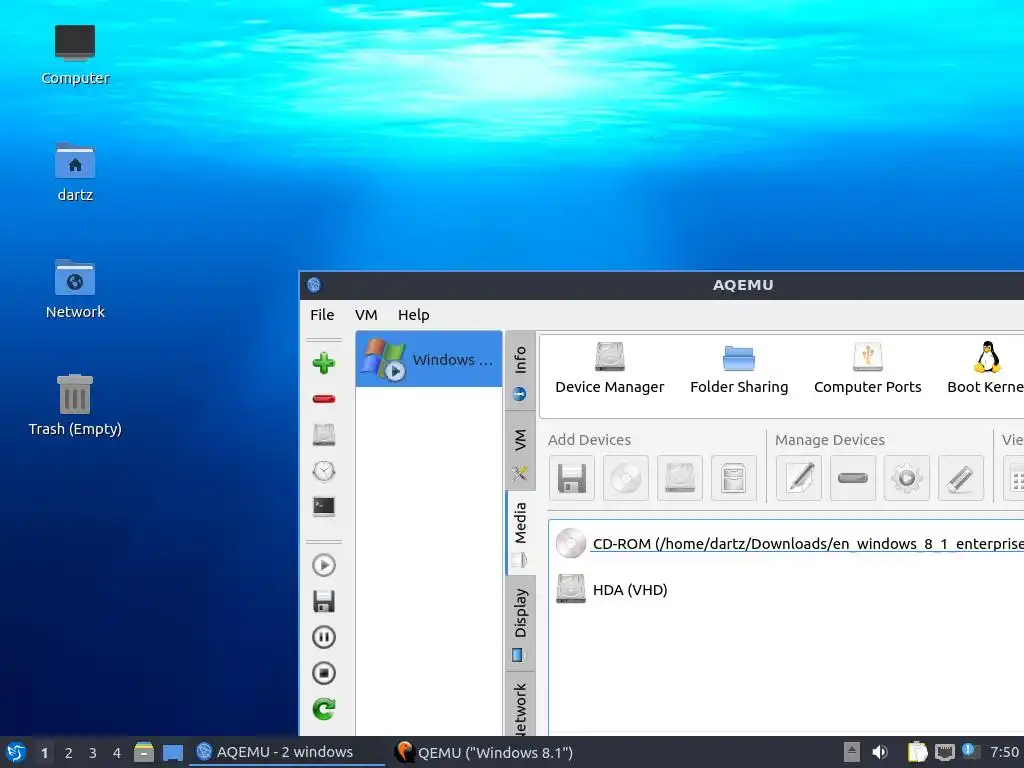Select the Windows VM in the list
Screen dimensions: 1024x768
(428, 359)
